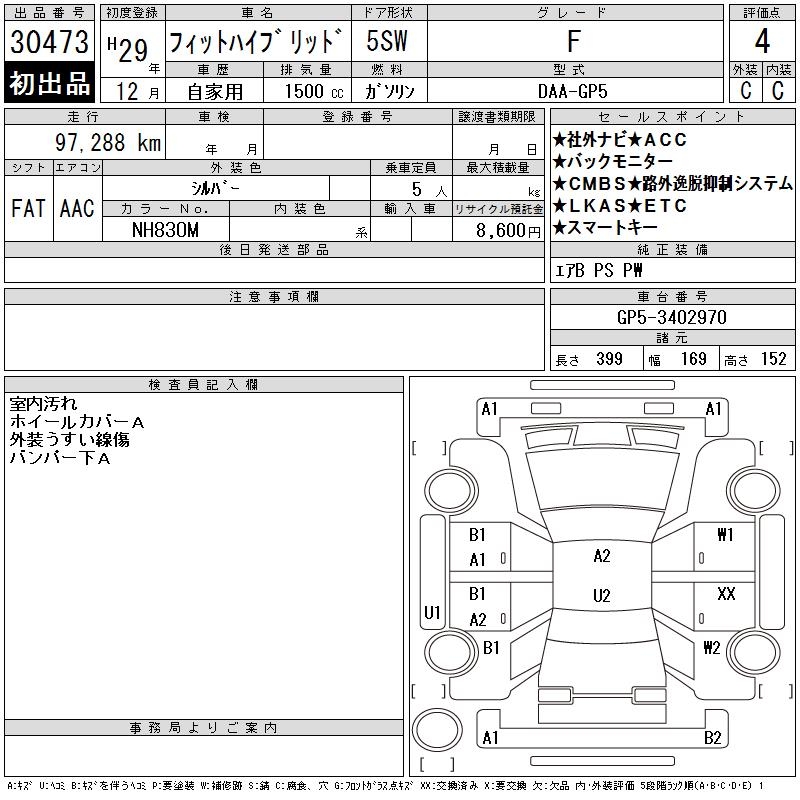Select the 最大積載量 label
Screen dimensions: 800x800
(x=498, y=167)
